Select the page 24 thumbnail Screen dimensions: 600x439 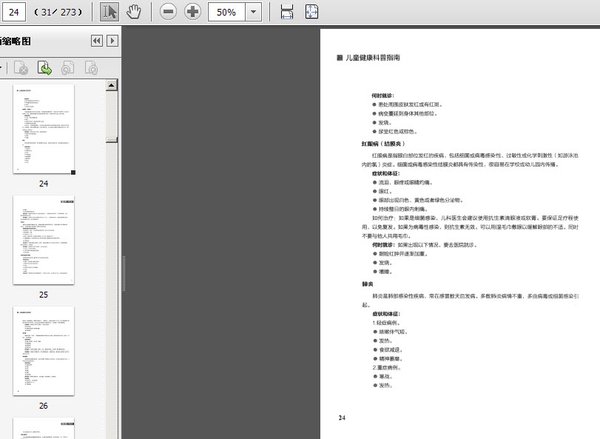click(44, 129)
